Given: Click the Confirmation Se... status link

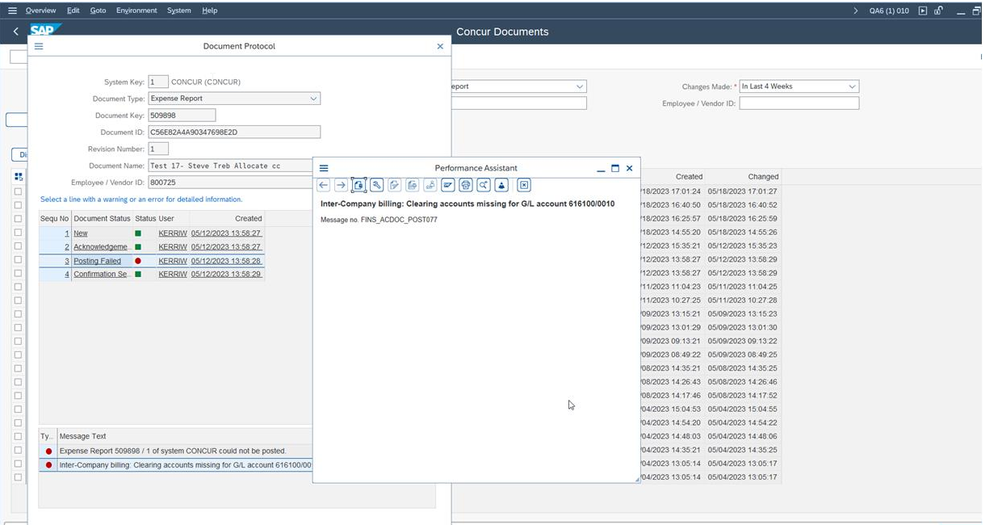Looking at the screenshot, I should [x=101, y=274].
